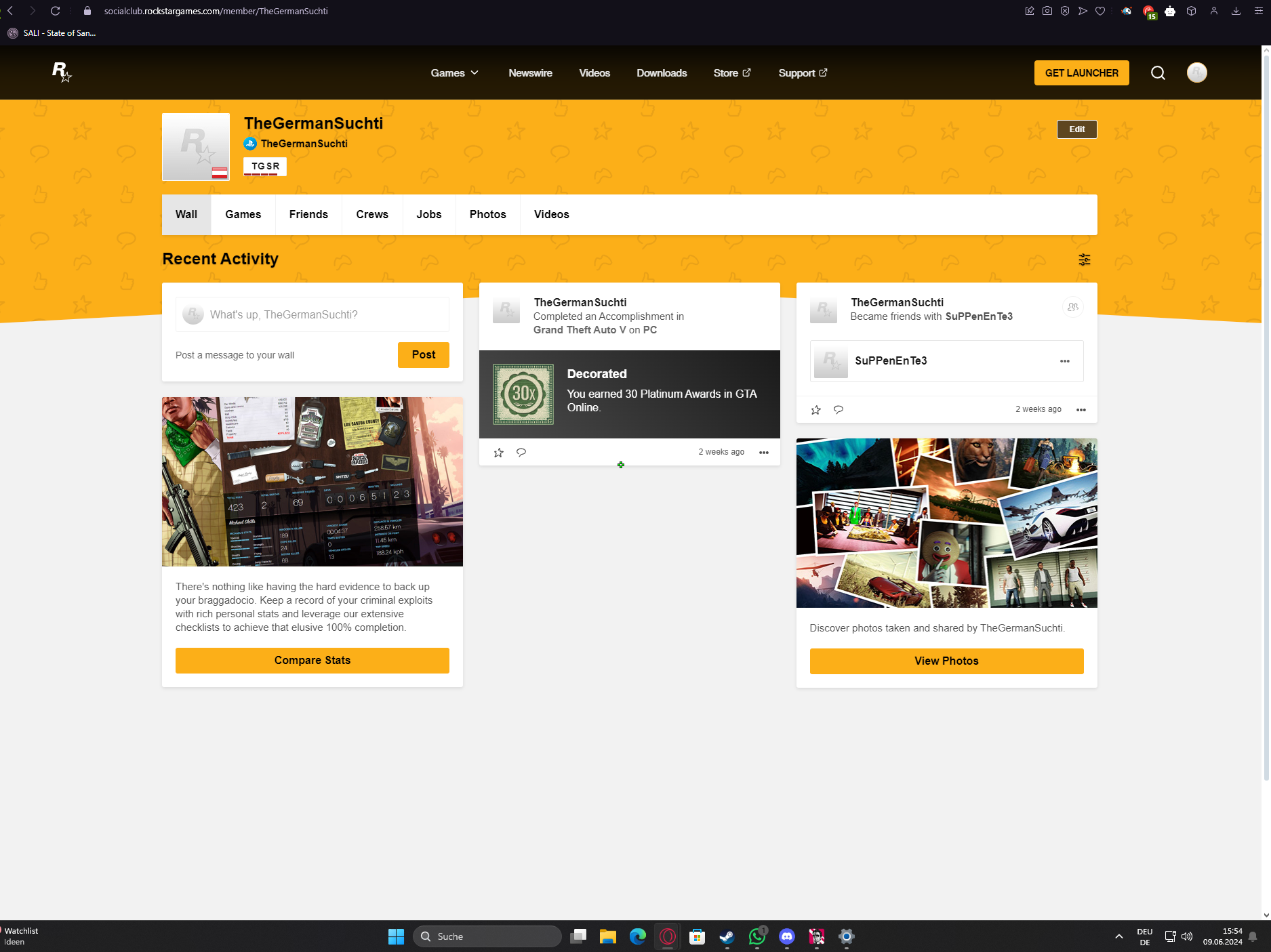Star the Decorated accomplishment post

499,452
